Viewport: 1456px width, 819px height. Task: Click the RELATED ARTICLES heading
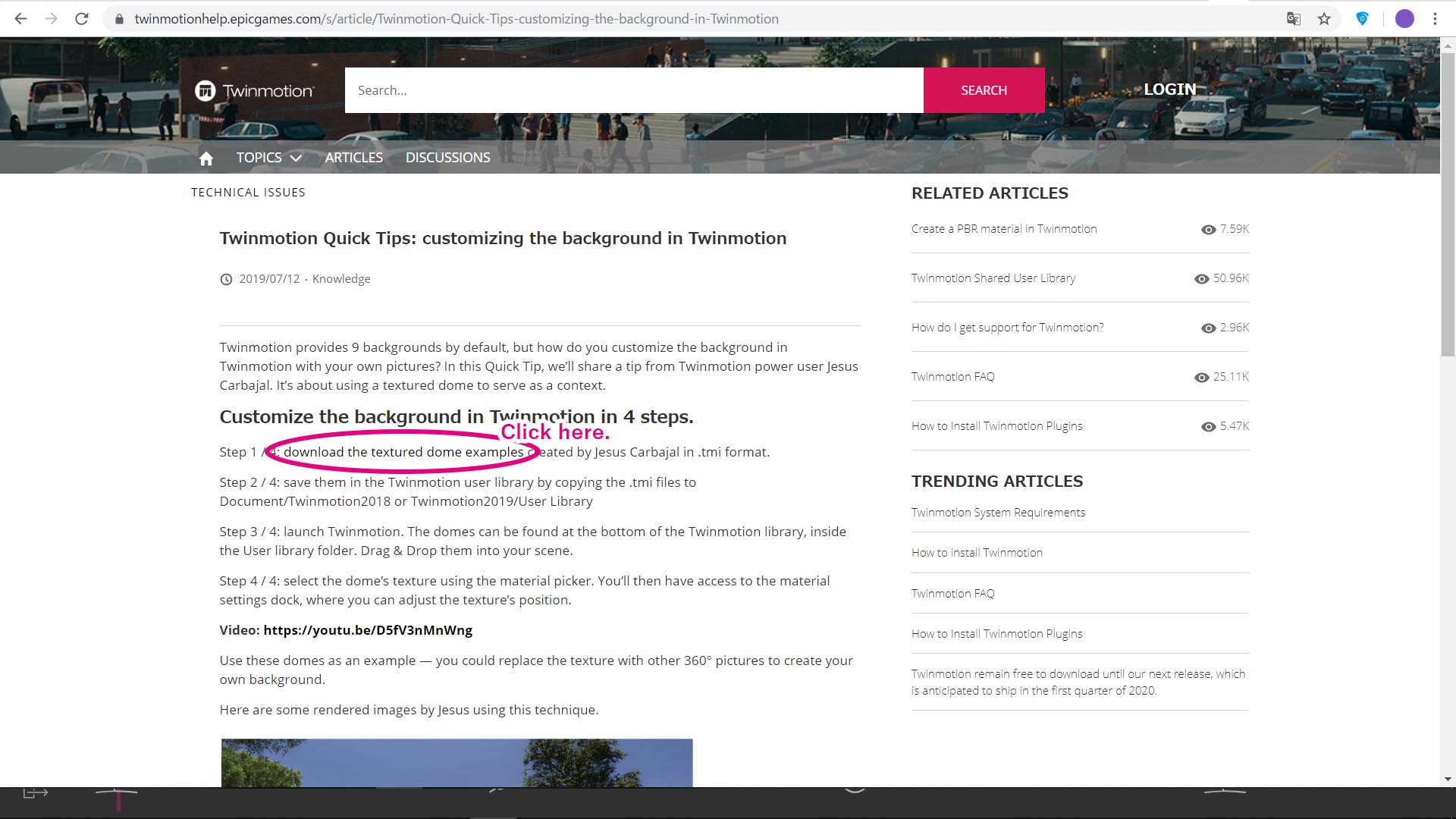[990, 193]
